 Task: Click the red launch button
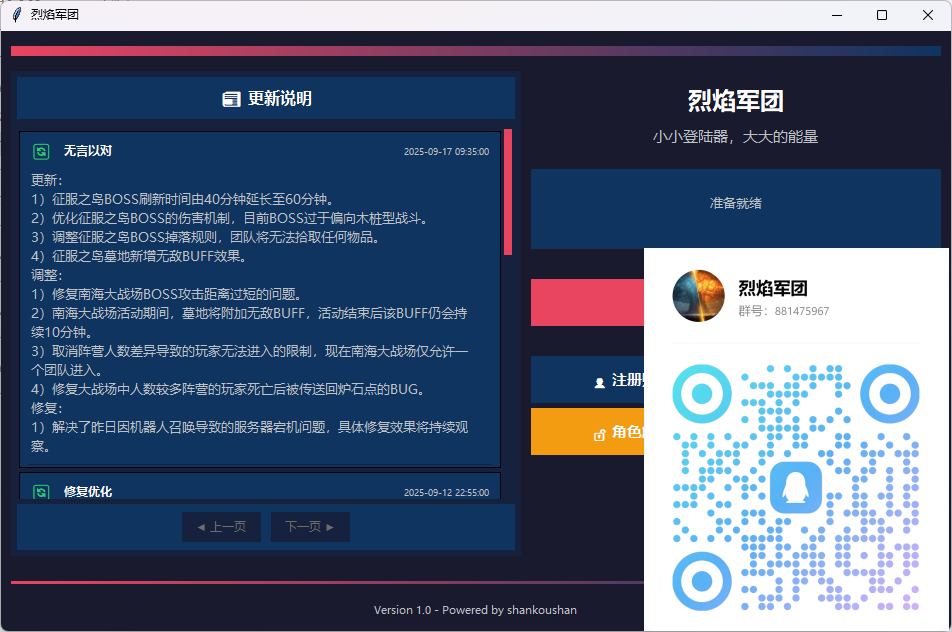(x=587, y=302)
